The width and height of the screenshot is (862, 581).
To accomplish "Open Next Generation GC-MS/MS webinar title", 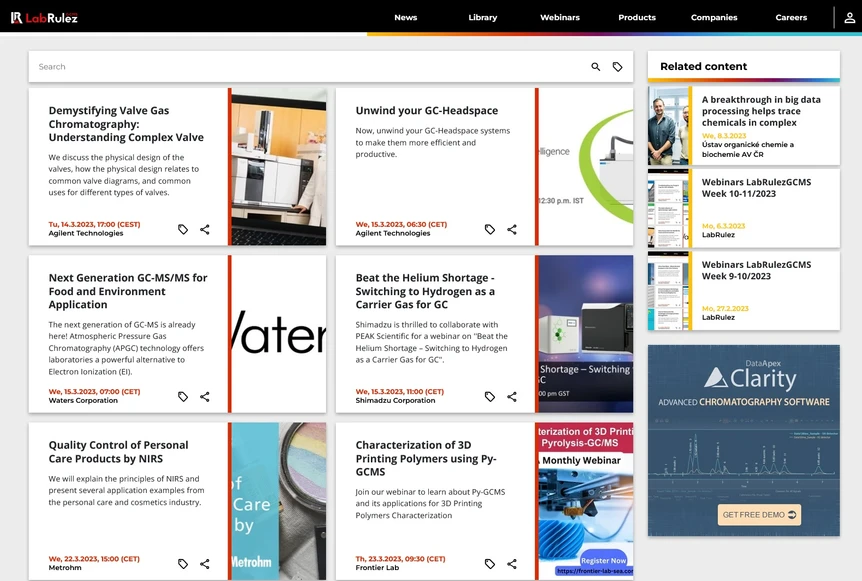I will [128, 291].
